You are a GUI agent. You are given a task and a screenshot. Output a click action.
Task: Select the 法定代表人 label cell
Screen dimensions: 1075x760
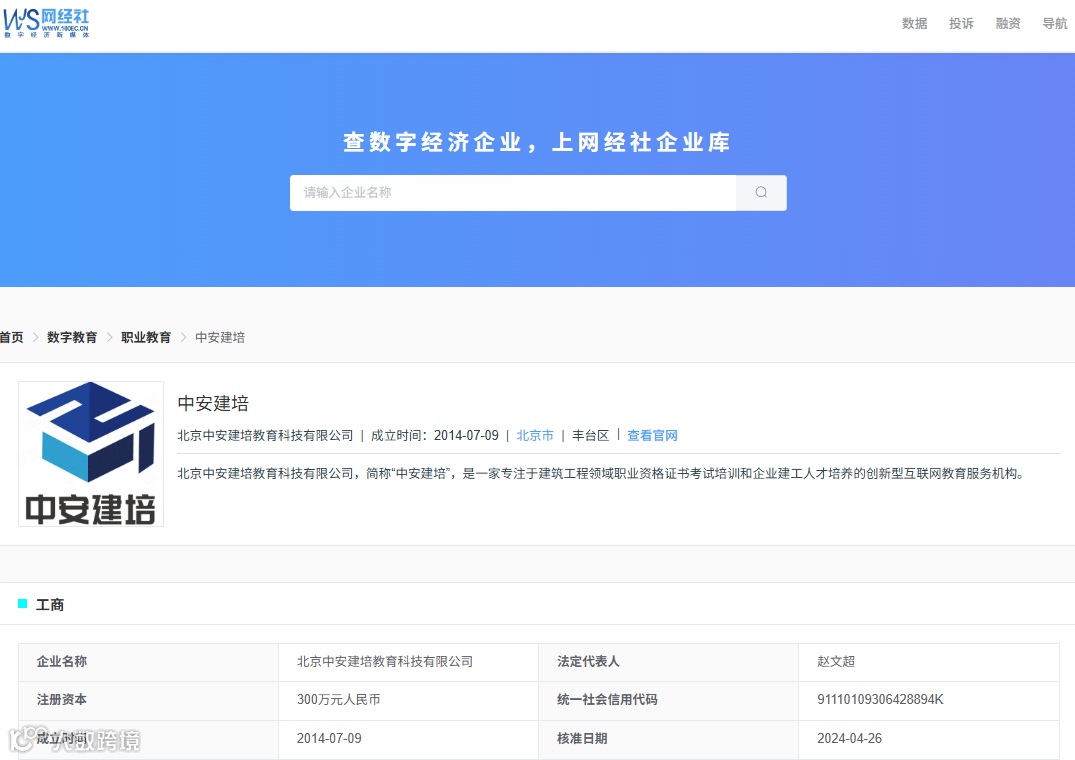click(x=668, y=661)
